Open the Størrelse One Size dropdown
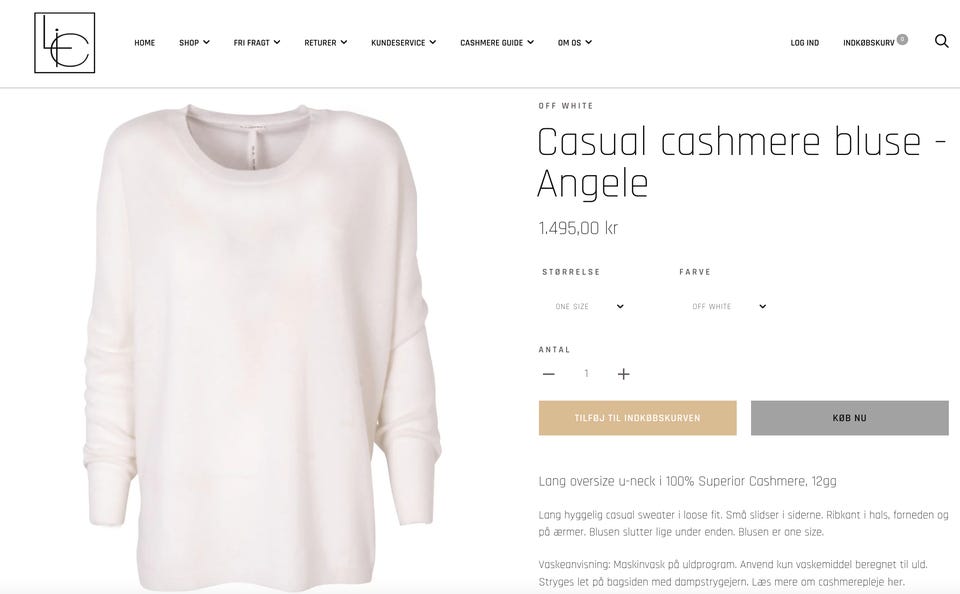 (x=590, y=306)
